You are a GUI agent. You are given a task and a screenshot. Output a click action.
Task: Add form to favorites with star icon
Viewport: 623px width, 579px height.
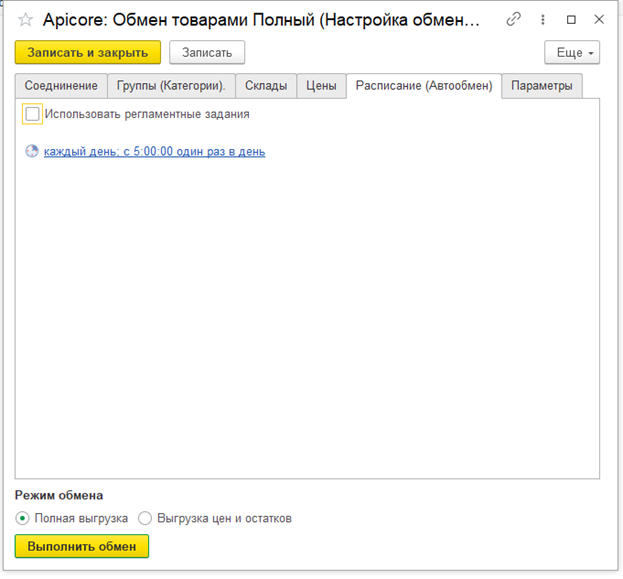tap(25, 19)
